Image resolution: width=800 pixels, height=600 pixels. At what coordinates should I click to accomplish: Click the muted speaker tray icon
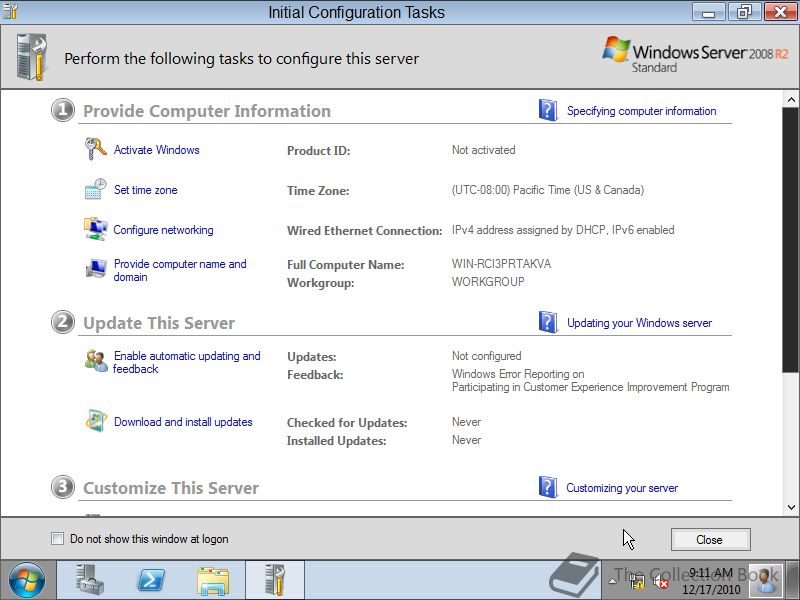(661, 581)
